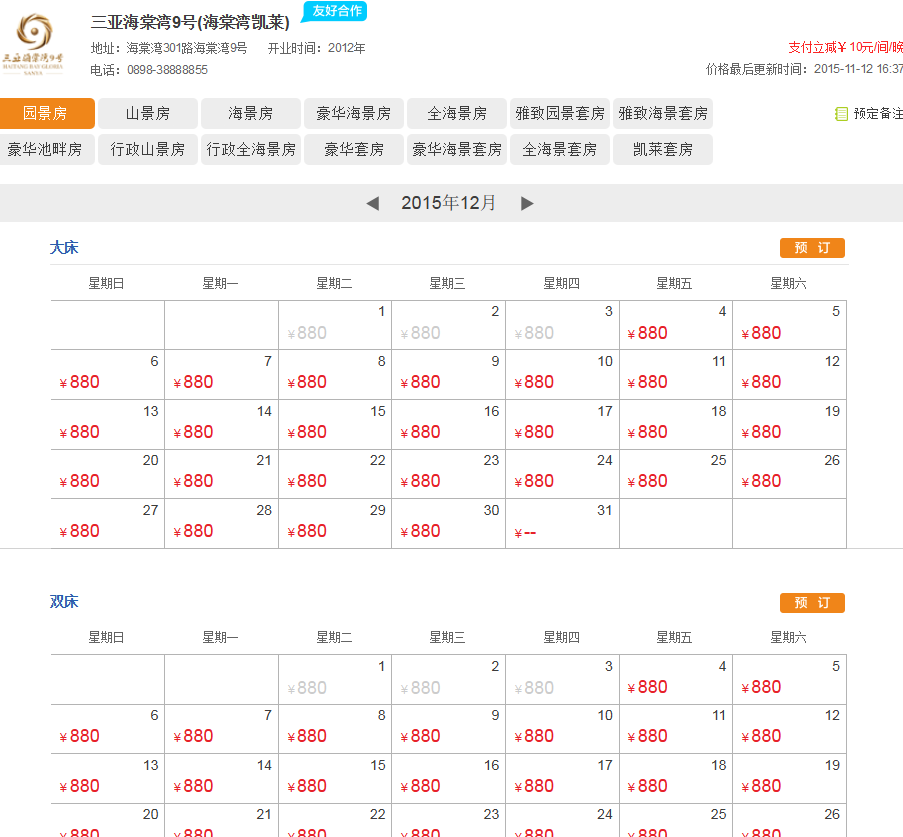Open the 凯莱套房 tab
The image size is (903, 837).
pos(662,150)
